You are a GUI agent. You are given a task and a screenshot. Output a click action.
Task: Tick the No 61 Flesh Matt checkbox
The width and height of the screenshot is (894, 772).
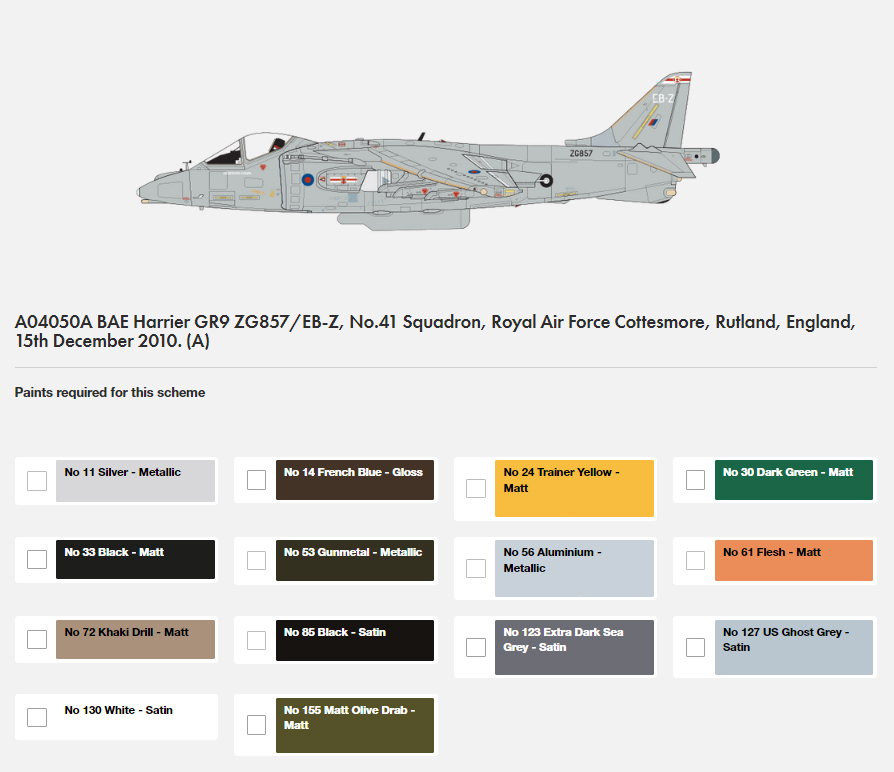(696, 560)
